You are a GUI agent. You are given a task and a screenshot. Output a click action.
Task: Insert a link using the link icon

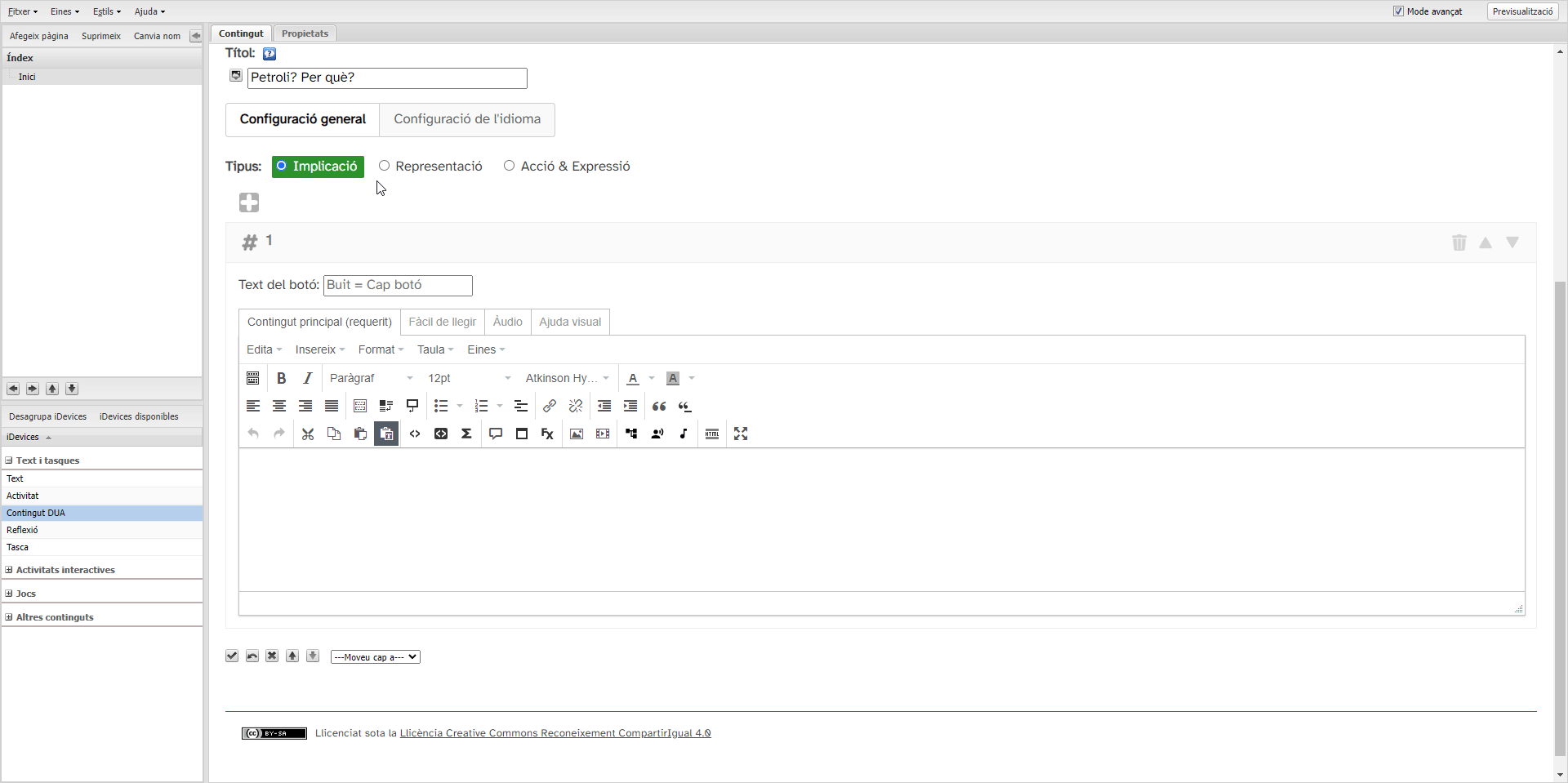click(550, 406)
